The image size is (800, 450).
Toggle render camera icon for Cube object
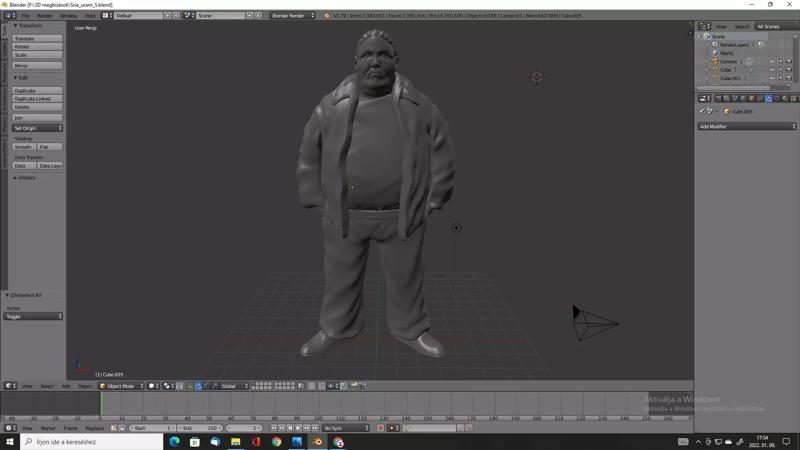789,70
